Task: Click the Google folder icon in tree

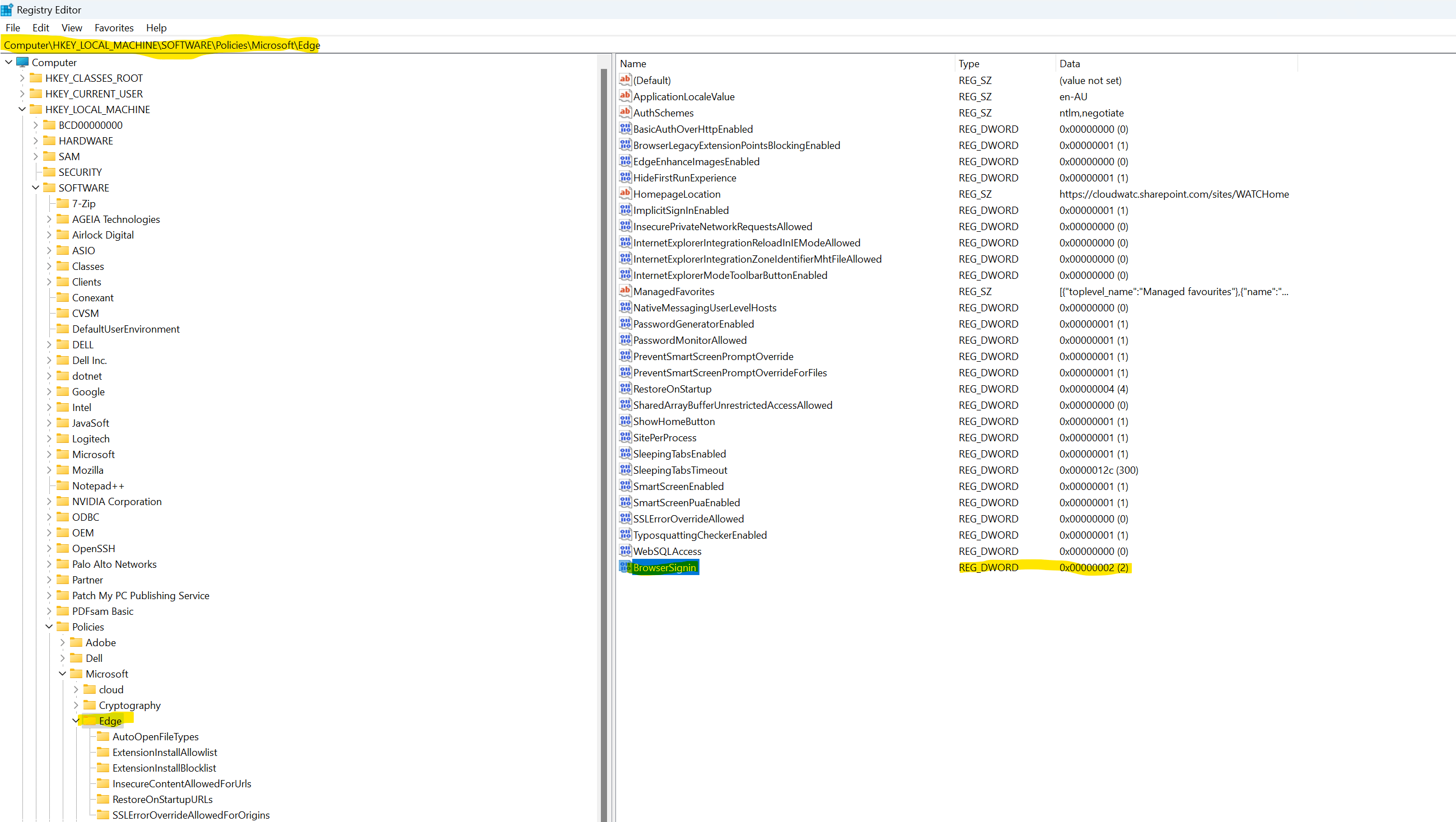Action: pyautogui.click(x=63, y=391)
